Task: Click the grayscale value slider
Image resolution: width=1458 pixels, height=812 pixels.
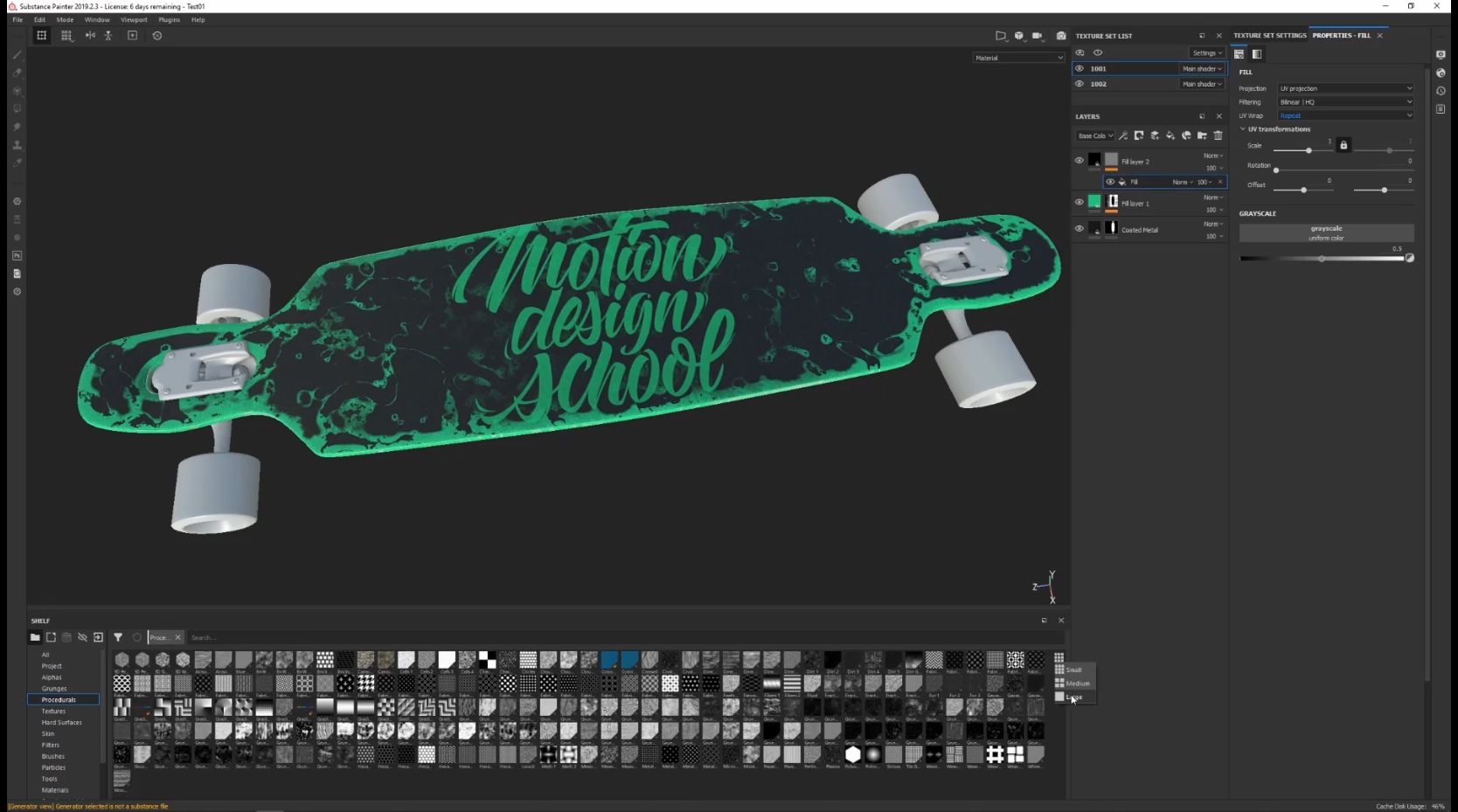Action: (x=1322, y=259)
